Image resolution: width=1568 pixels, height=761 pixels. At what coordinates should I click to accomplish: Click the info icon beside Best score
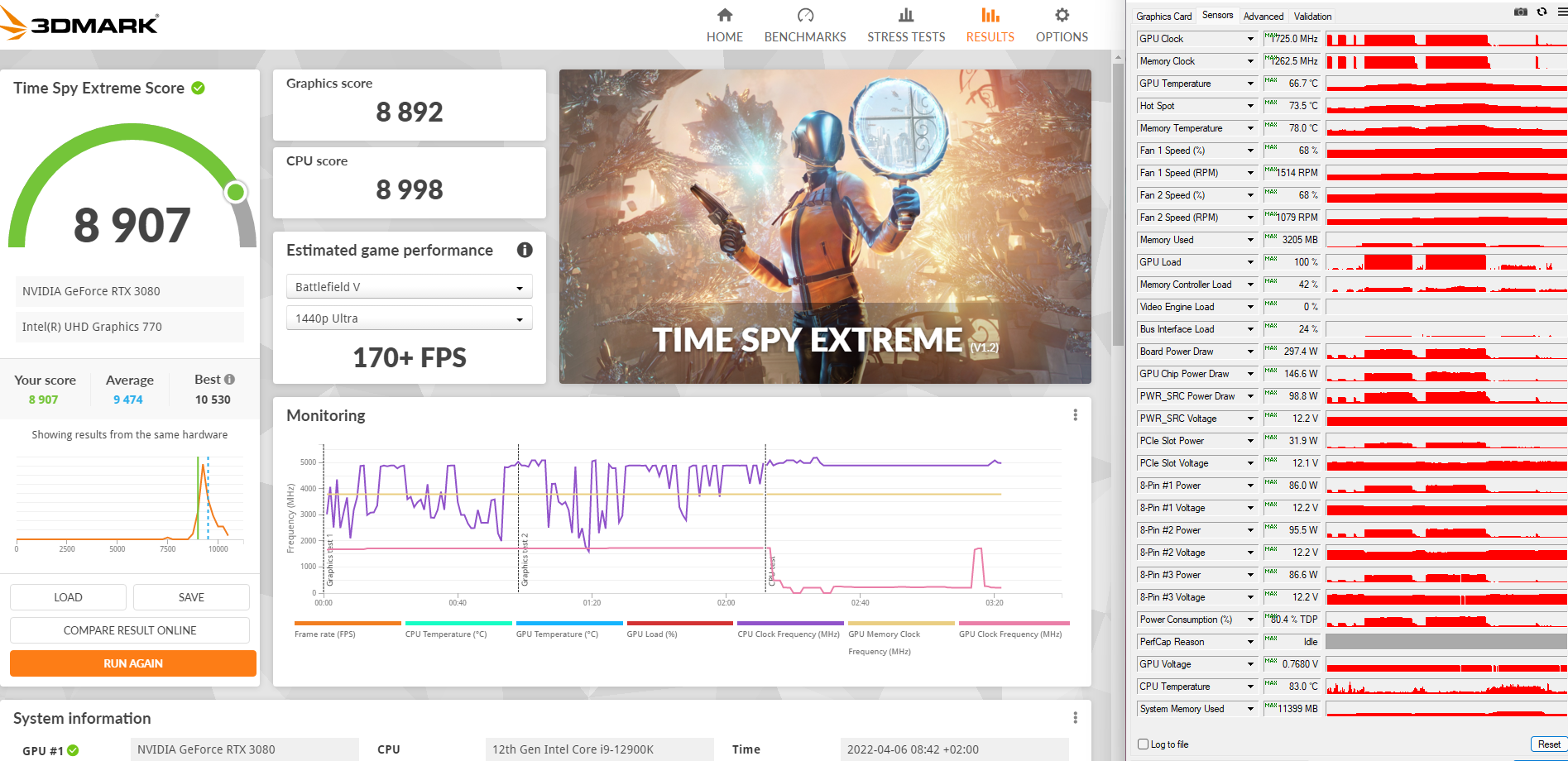tap(229, 379)
